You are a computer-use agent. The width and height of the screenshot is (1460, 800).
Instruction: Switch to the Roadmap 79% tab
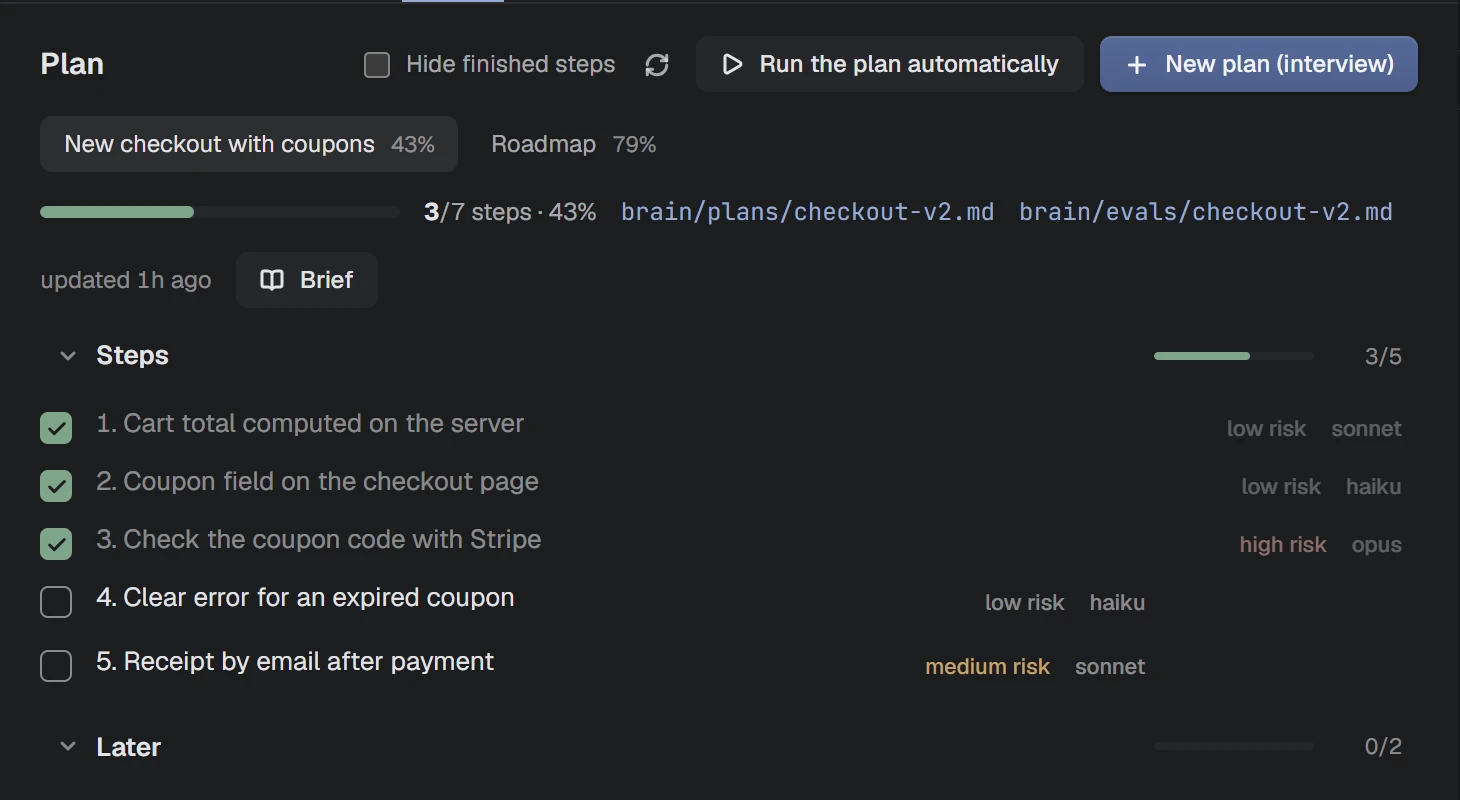coord(574,144)
